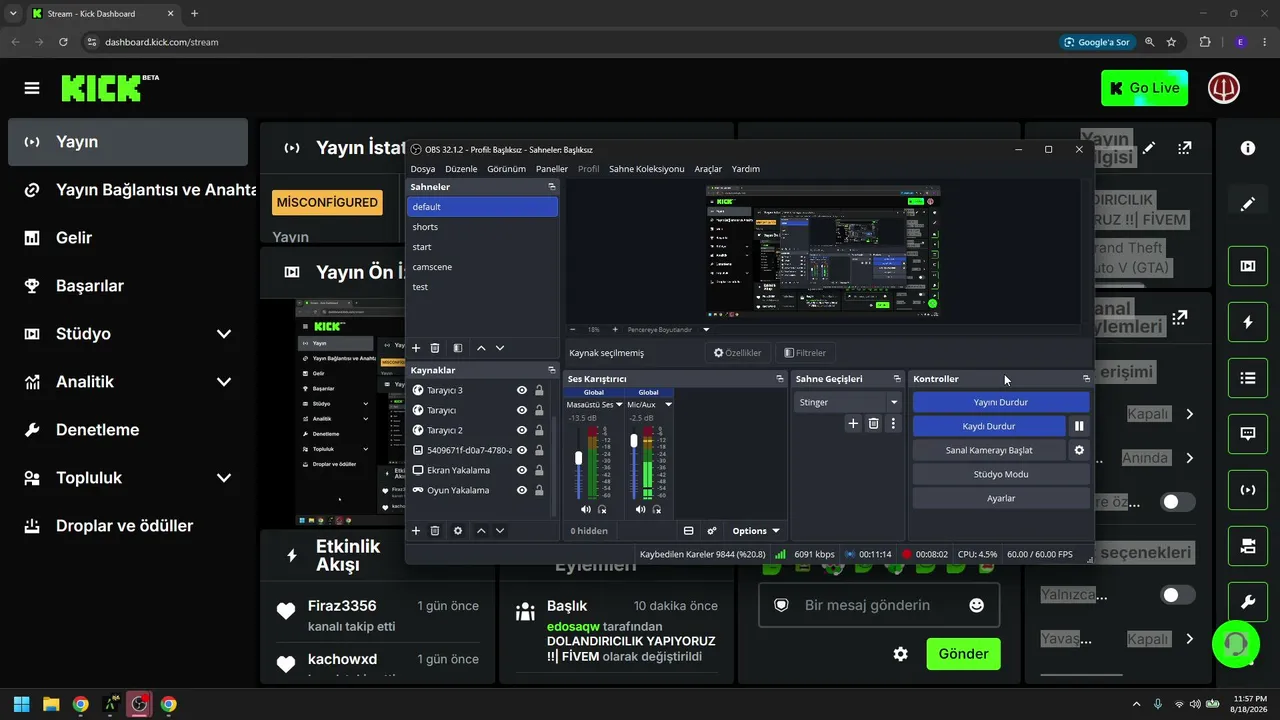The image size is (1280, 720).
Task: Expand Stüdyo section in Kick sidebar
Action: pos(224,334)
